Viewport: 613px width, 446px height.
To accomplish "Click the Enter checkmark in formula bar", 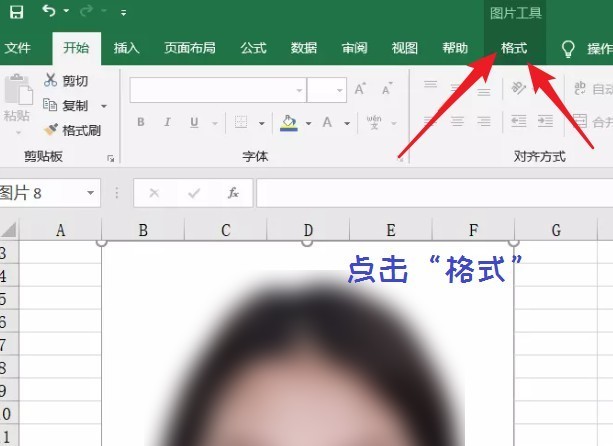I will [x=194, y=193].
